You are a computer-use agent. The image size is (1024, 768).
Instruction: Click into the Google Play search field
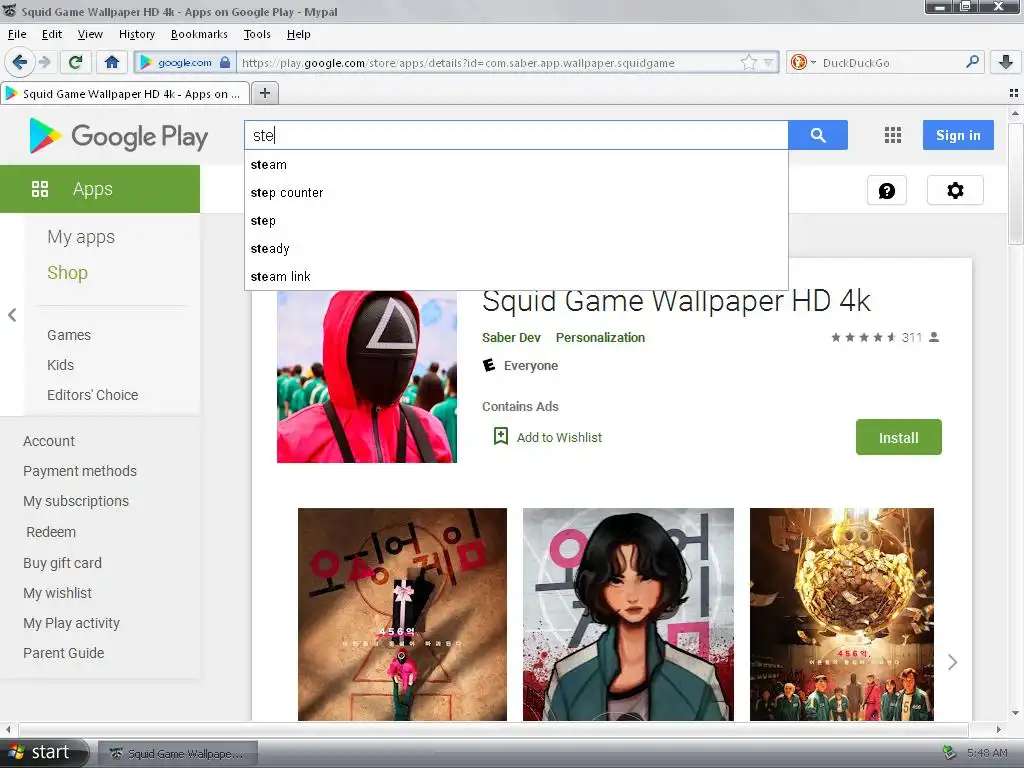(516, 135)
